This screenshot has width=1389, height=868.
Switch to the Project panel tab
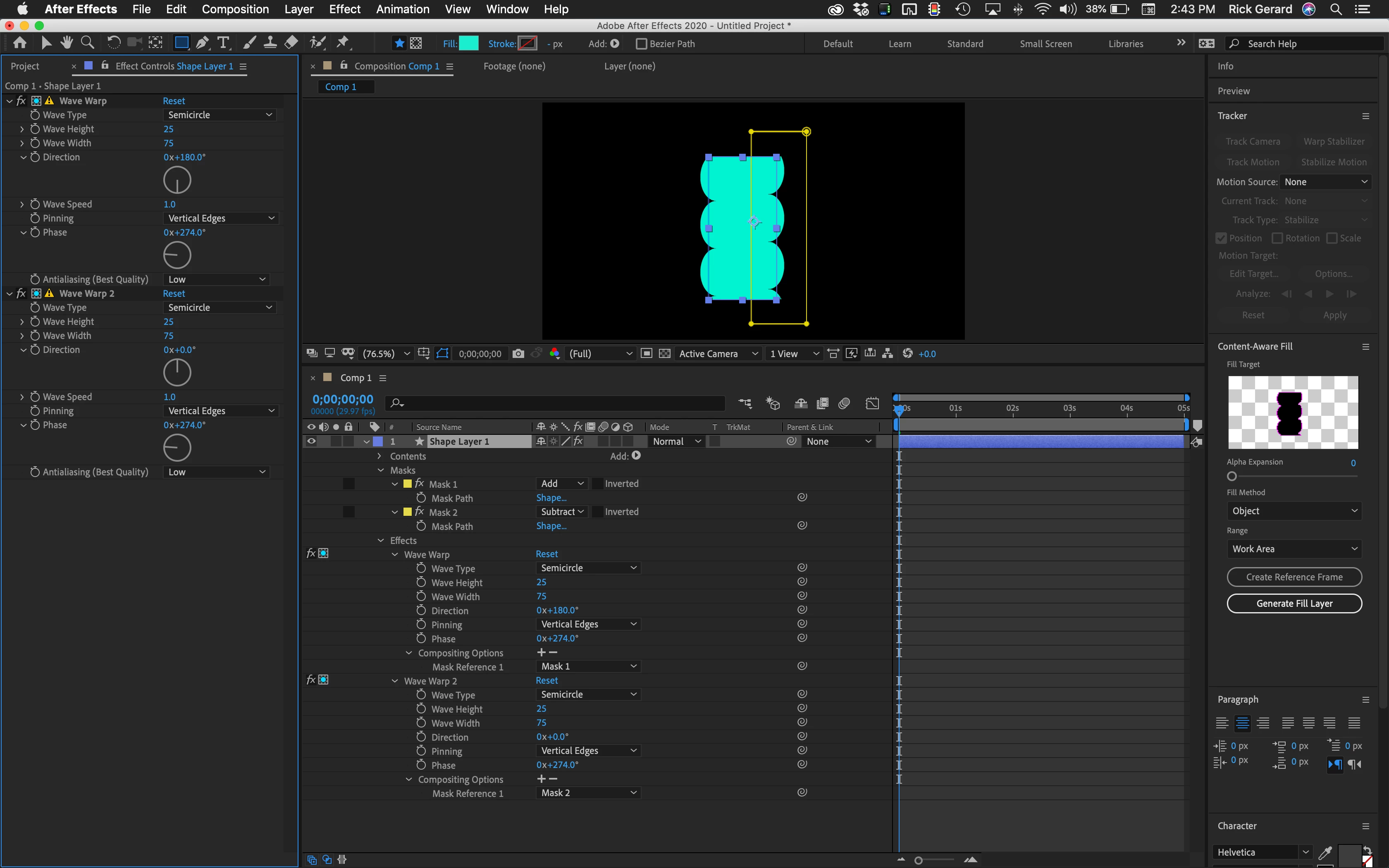click(x=25, y=66)
